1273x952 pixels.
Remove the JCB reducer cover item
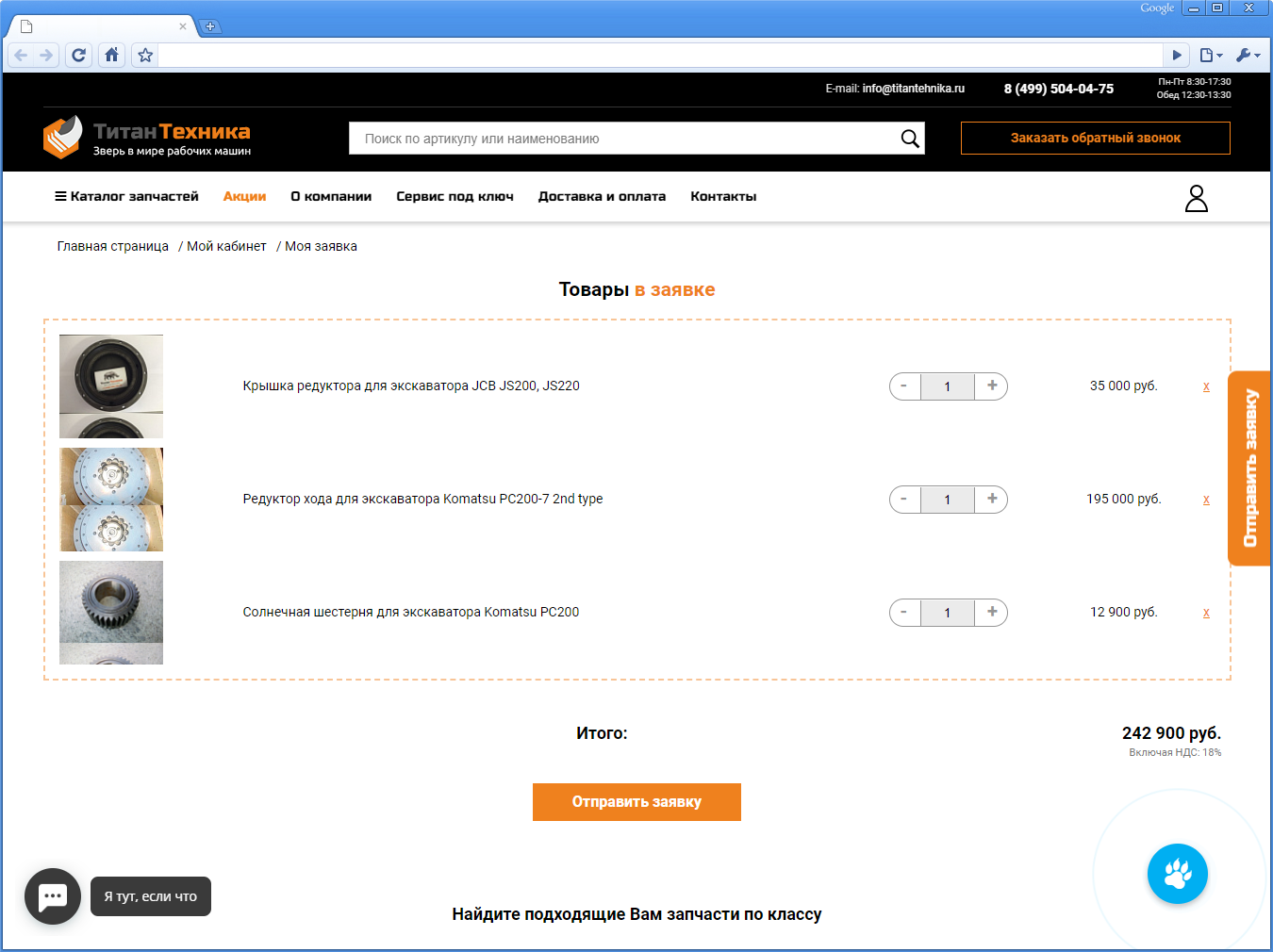coord(1206,386)
